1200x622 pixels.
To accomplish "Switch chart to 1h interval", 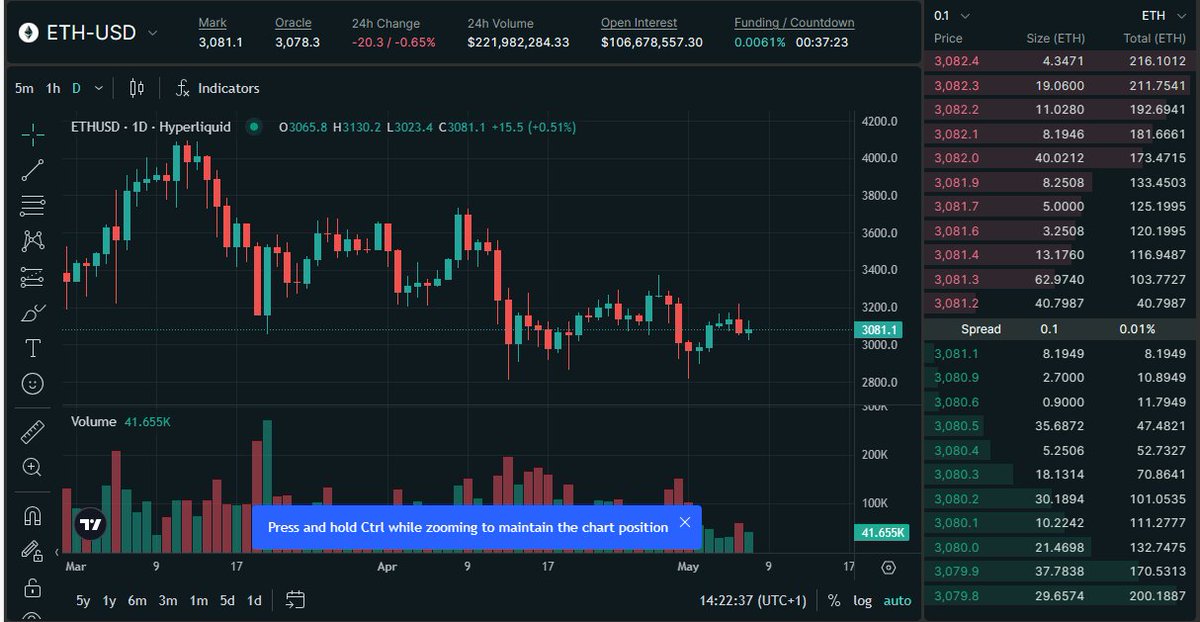I will point(53,88).
